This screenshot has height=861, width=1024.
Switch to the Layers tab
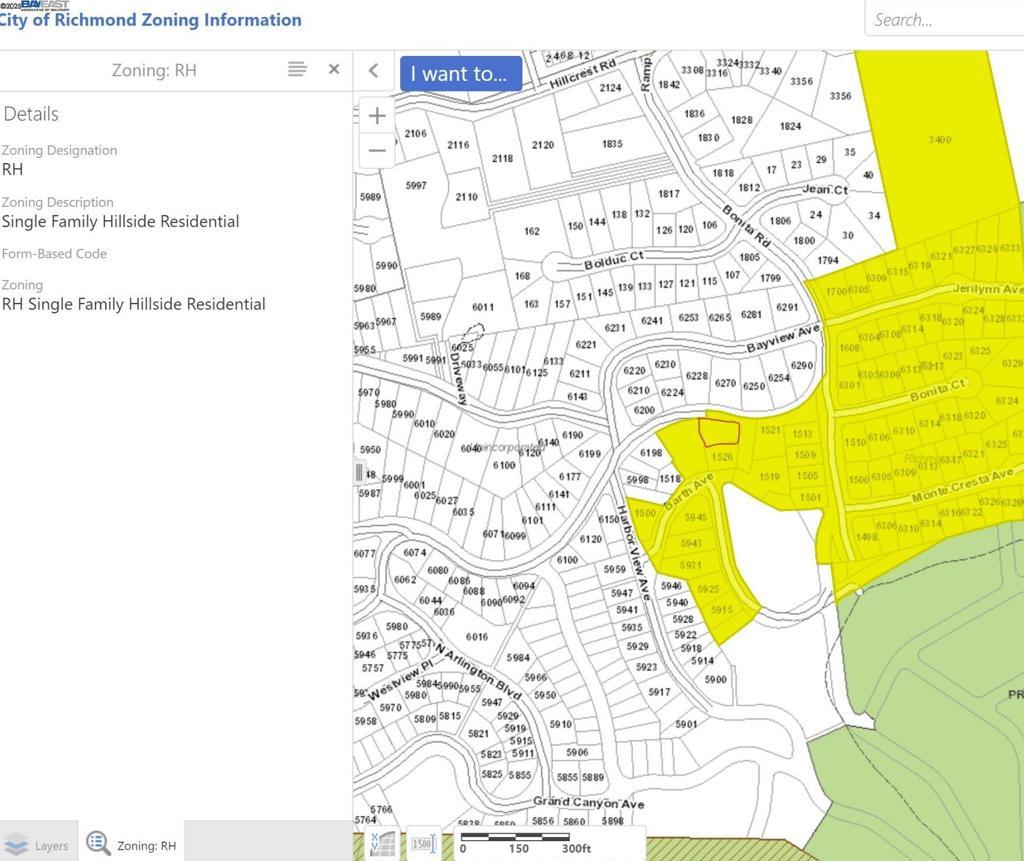point(38,844)
